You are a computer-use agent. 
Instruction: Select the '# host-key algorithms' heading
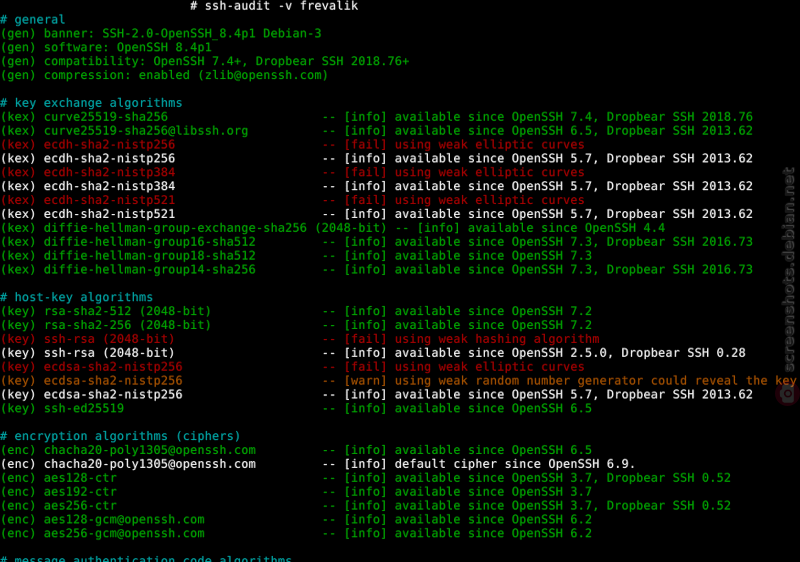[x=77, y=297]
